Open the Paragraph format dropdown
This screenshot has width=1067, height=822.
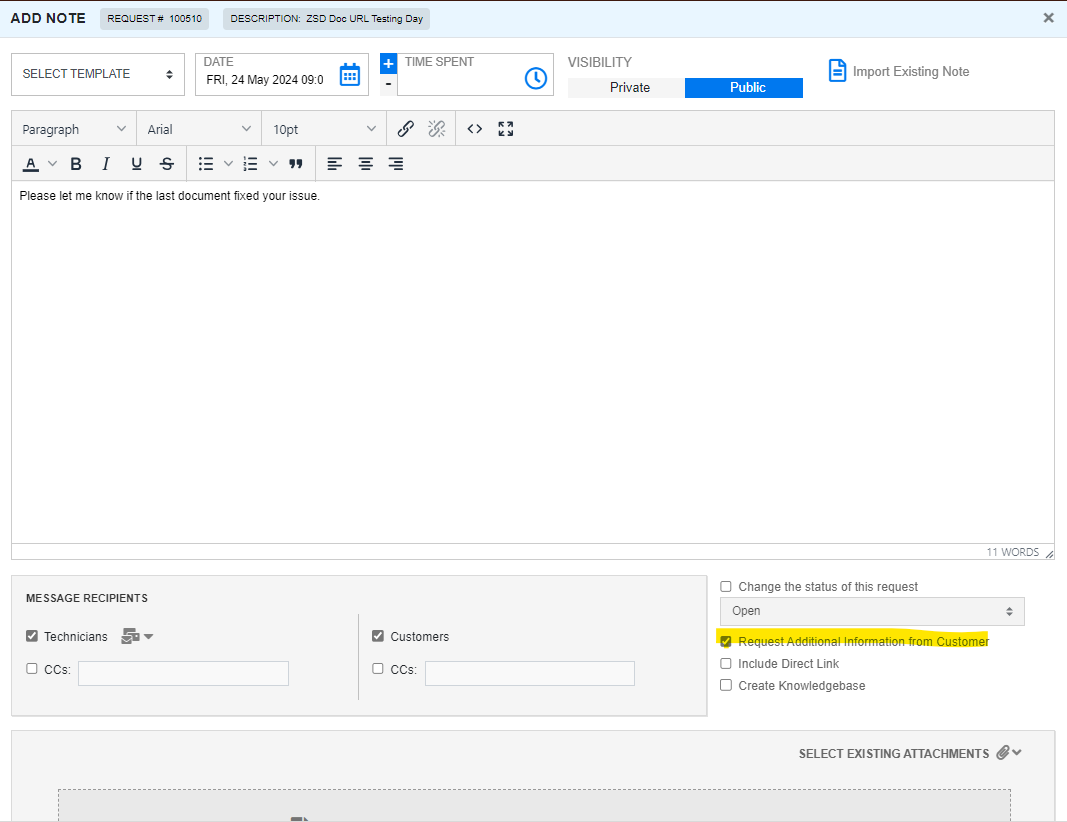coord(73,129)
